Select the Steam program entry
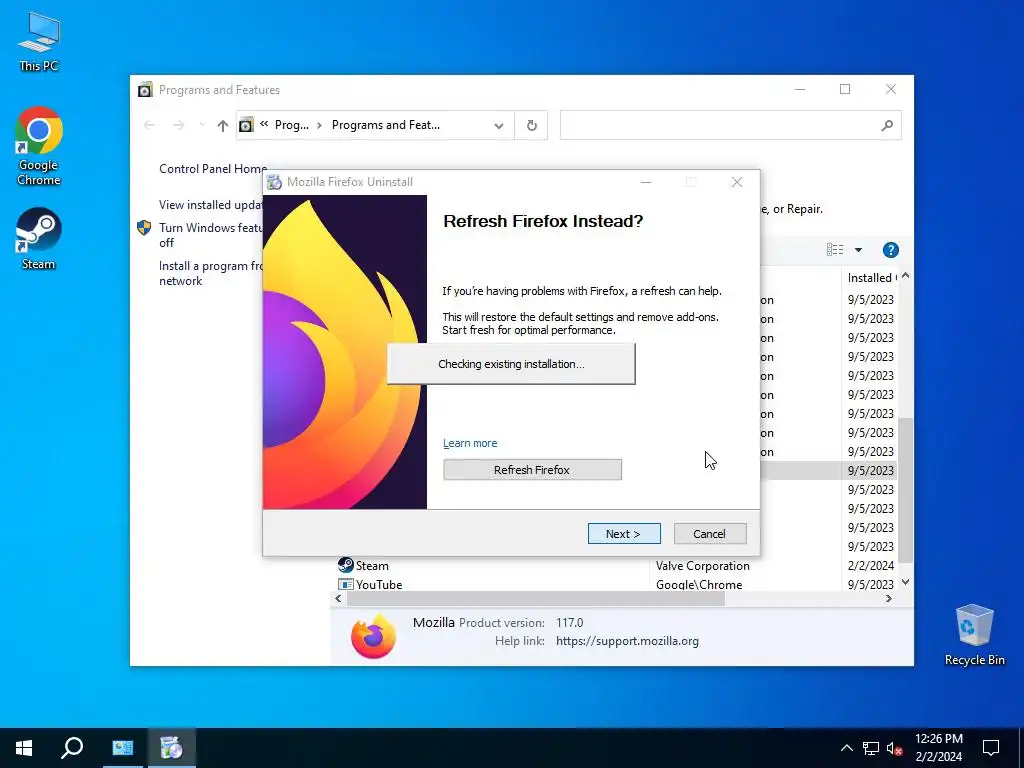The width and height of the screenshot is (1024, 768). point(372,566)
